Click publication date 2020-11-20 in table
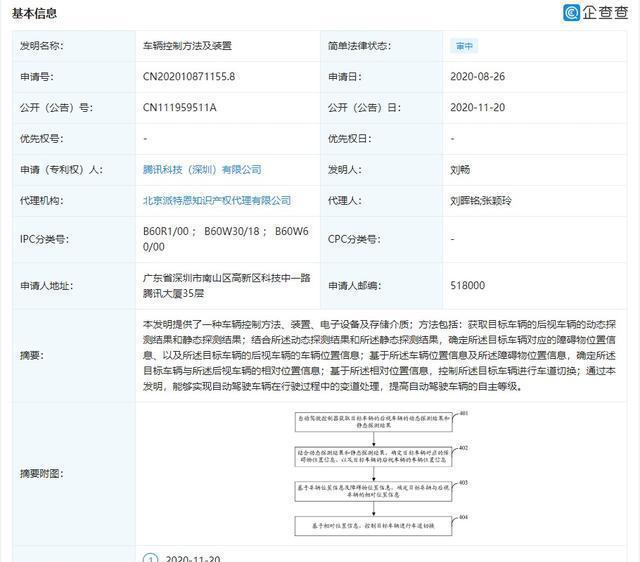Screen dimensions: 640x562 point(478,108)
